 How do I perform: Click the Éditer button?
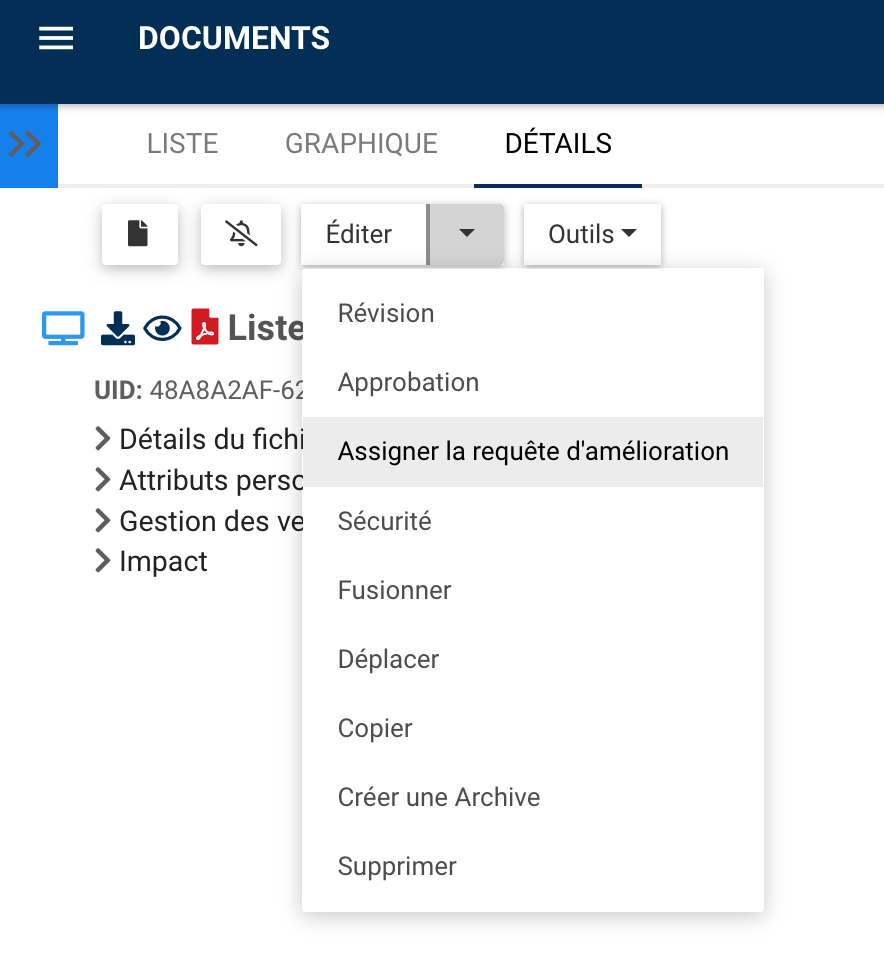(x=360, y=235)
